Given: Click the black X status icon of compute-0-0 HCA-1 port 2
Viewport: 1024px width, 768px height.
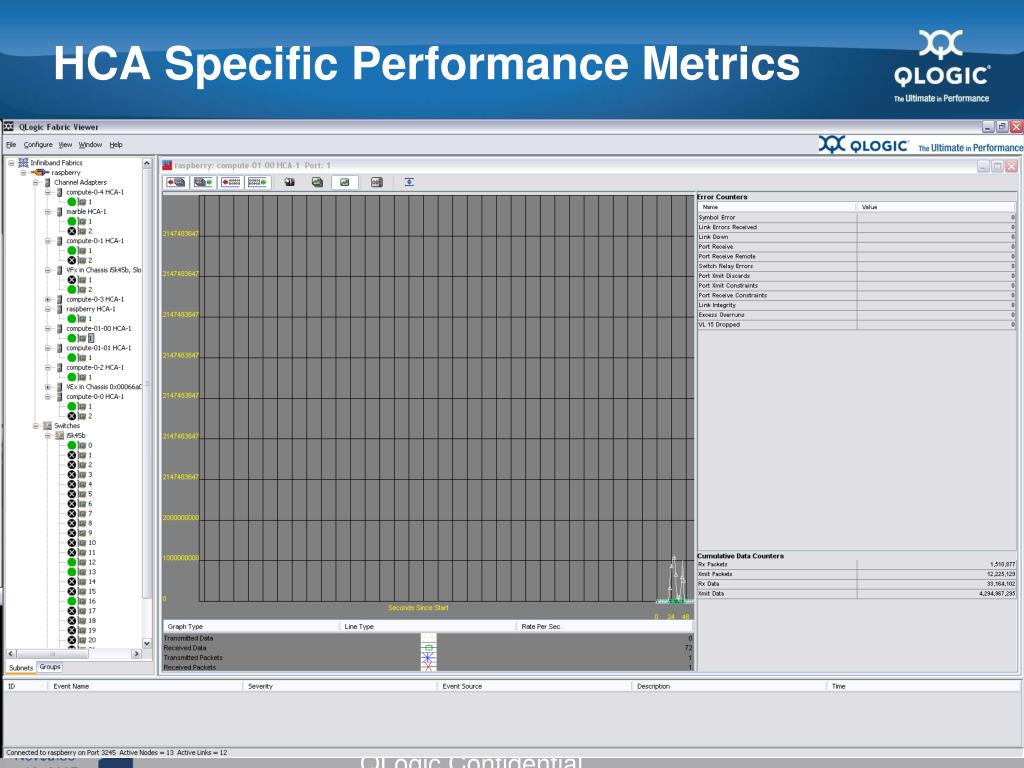Looking at the screenshot, I should pos(72,416).
